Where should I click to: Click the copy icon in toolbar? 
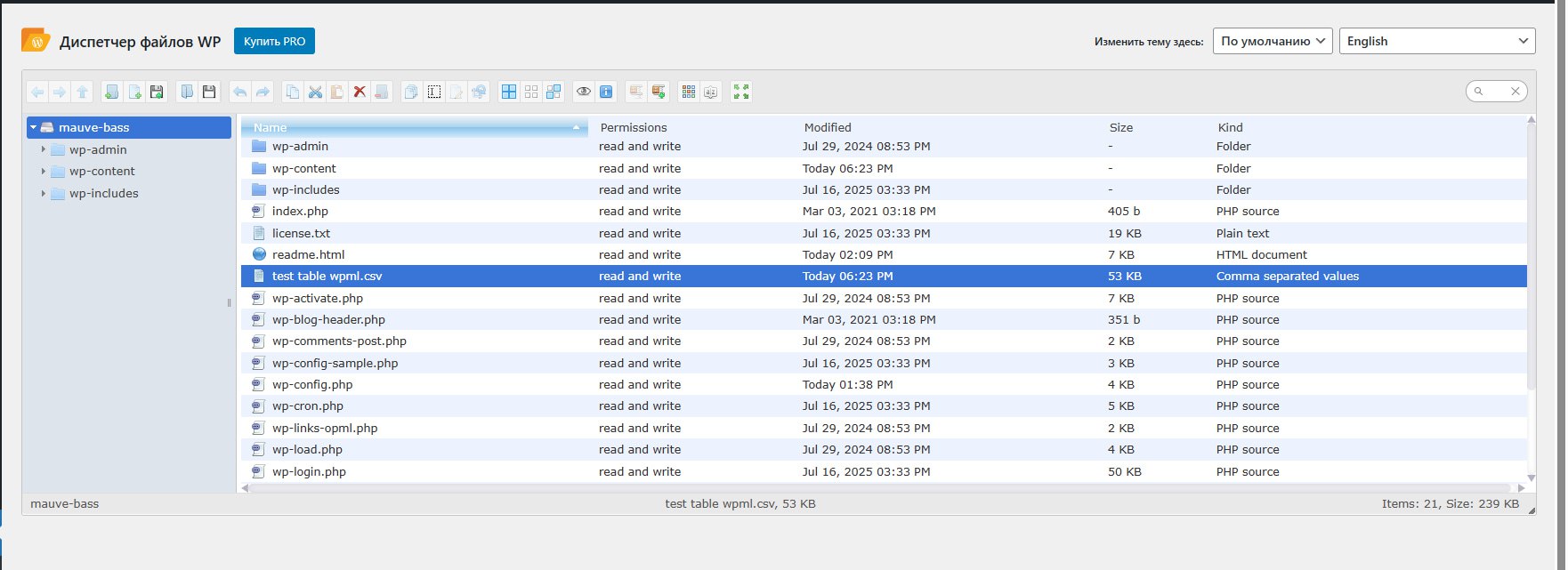(292, 92)
